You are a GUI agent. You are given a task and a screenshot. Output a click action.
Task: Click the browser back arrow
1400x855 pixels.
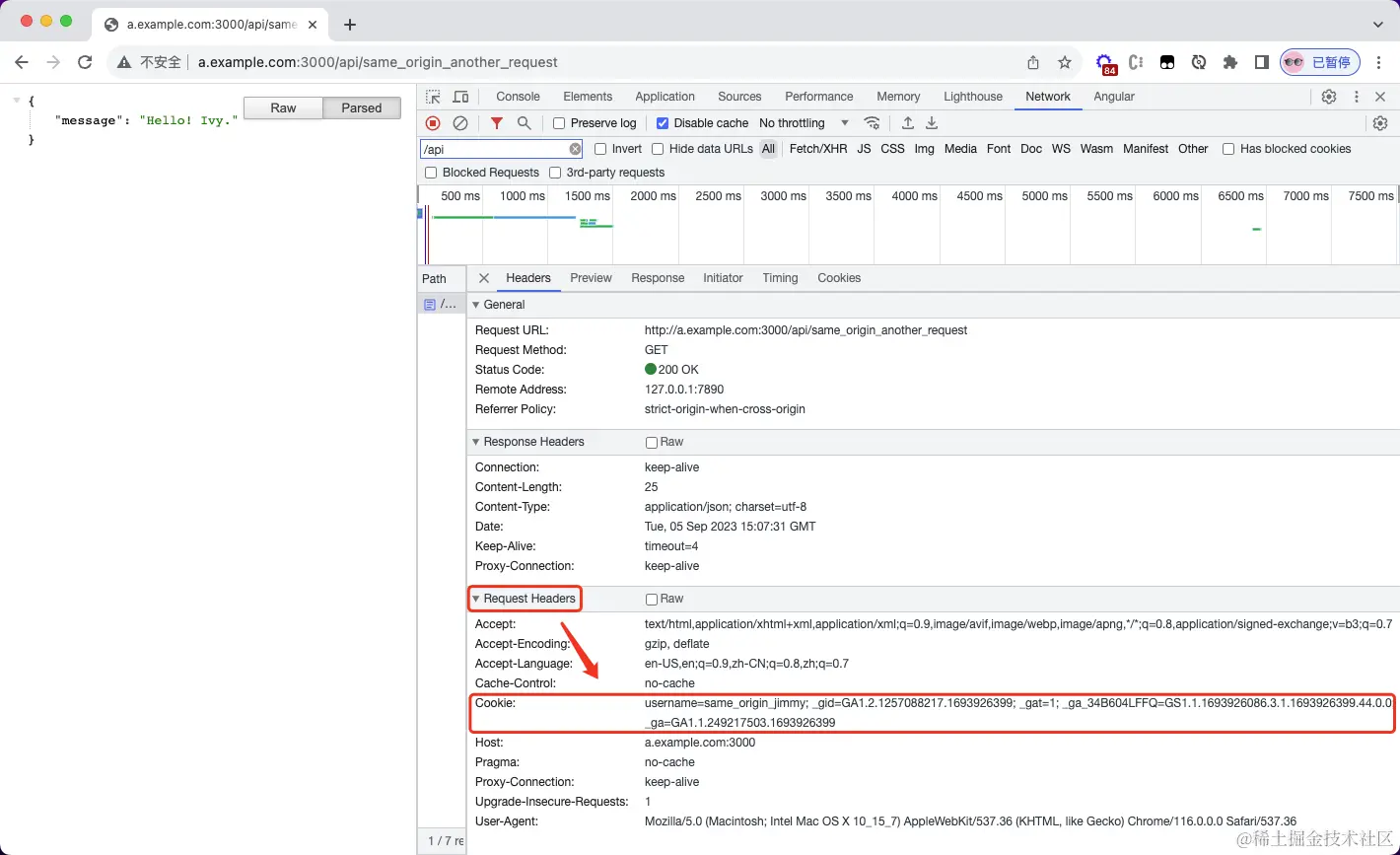pyautogui.click(x=22, y=62)
